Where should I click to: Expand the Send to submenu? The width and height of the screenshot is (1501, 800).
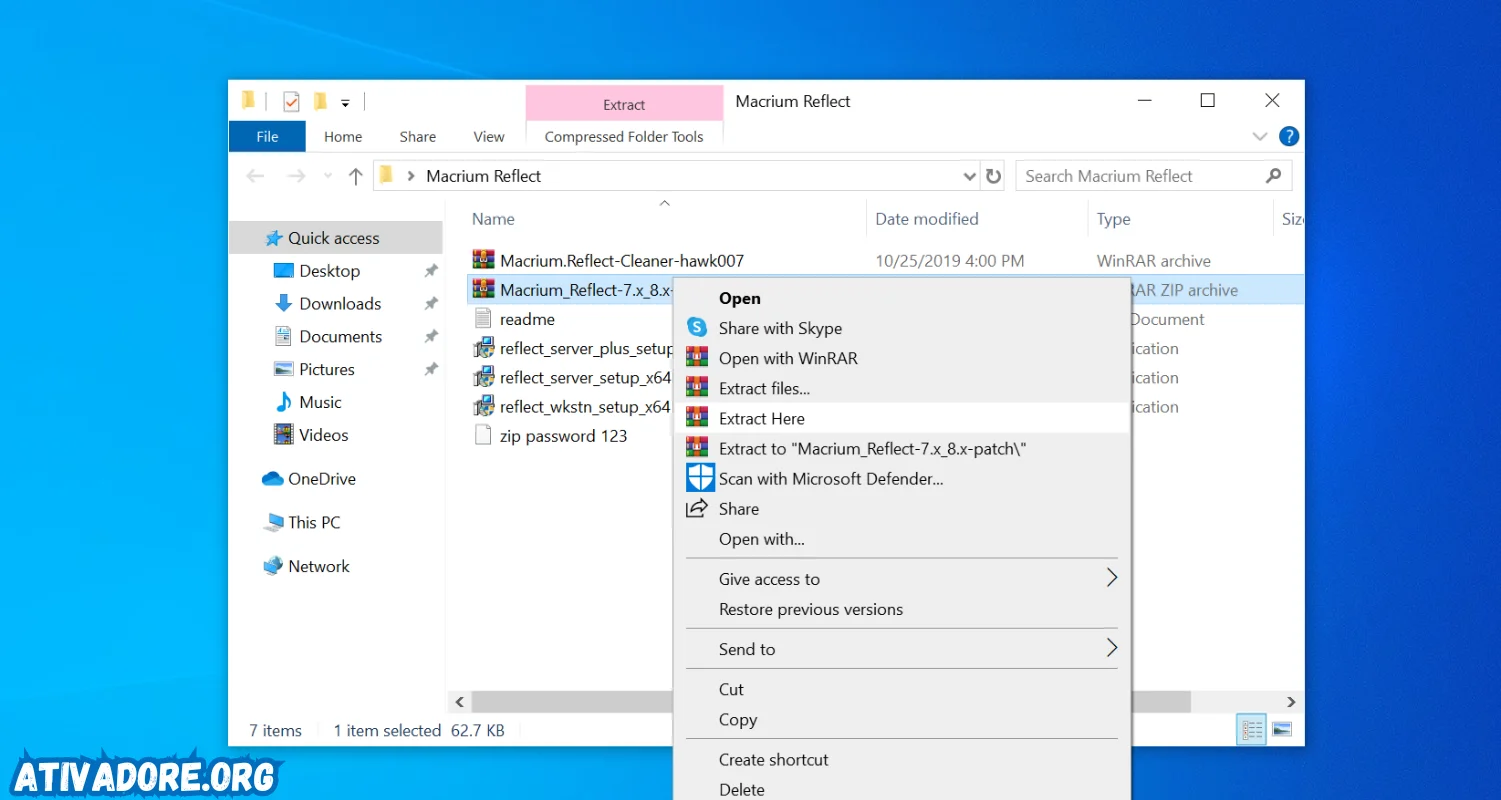click(x=1111, y=647)
